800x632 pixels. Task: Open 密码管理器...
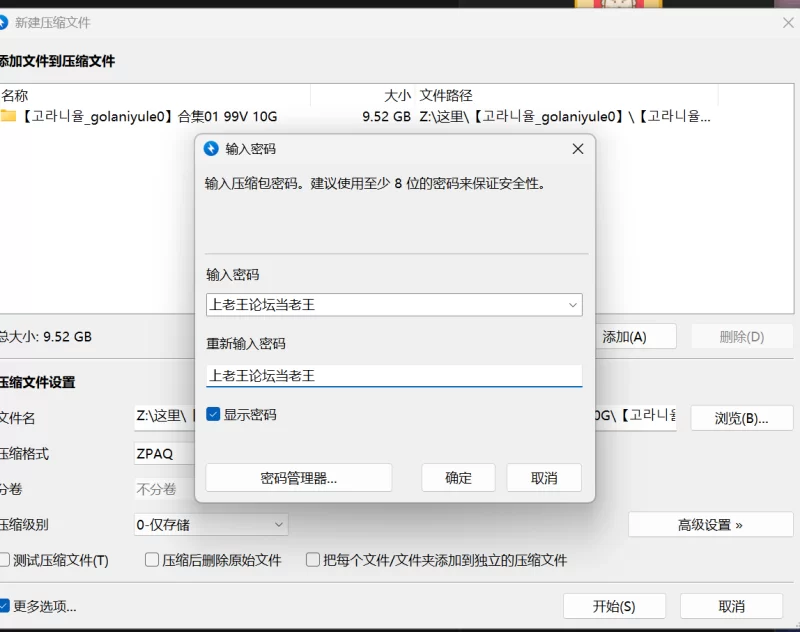(298, 477)
